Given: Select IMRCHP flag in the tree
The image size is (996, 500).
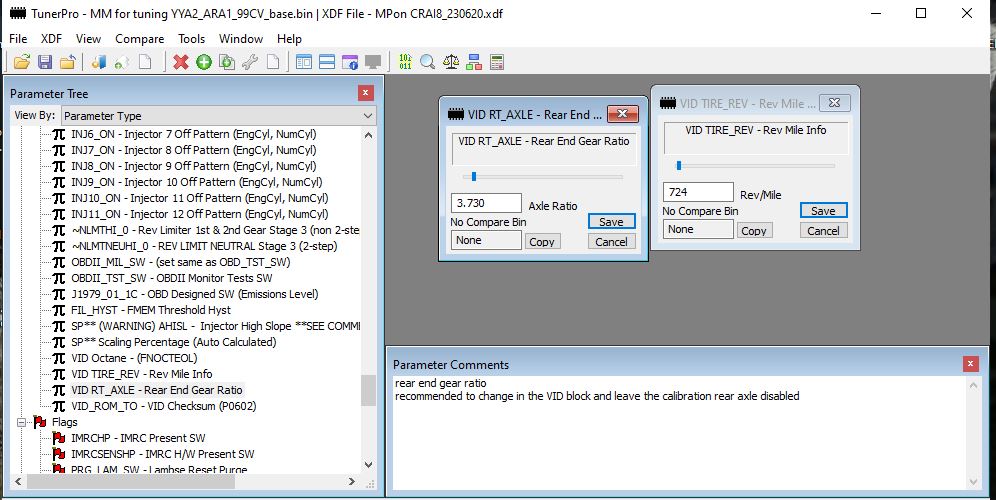Looking at the screenshot, I should (x=138, y=438).
